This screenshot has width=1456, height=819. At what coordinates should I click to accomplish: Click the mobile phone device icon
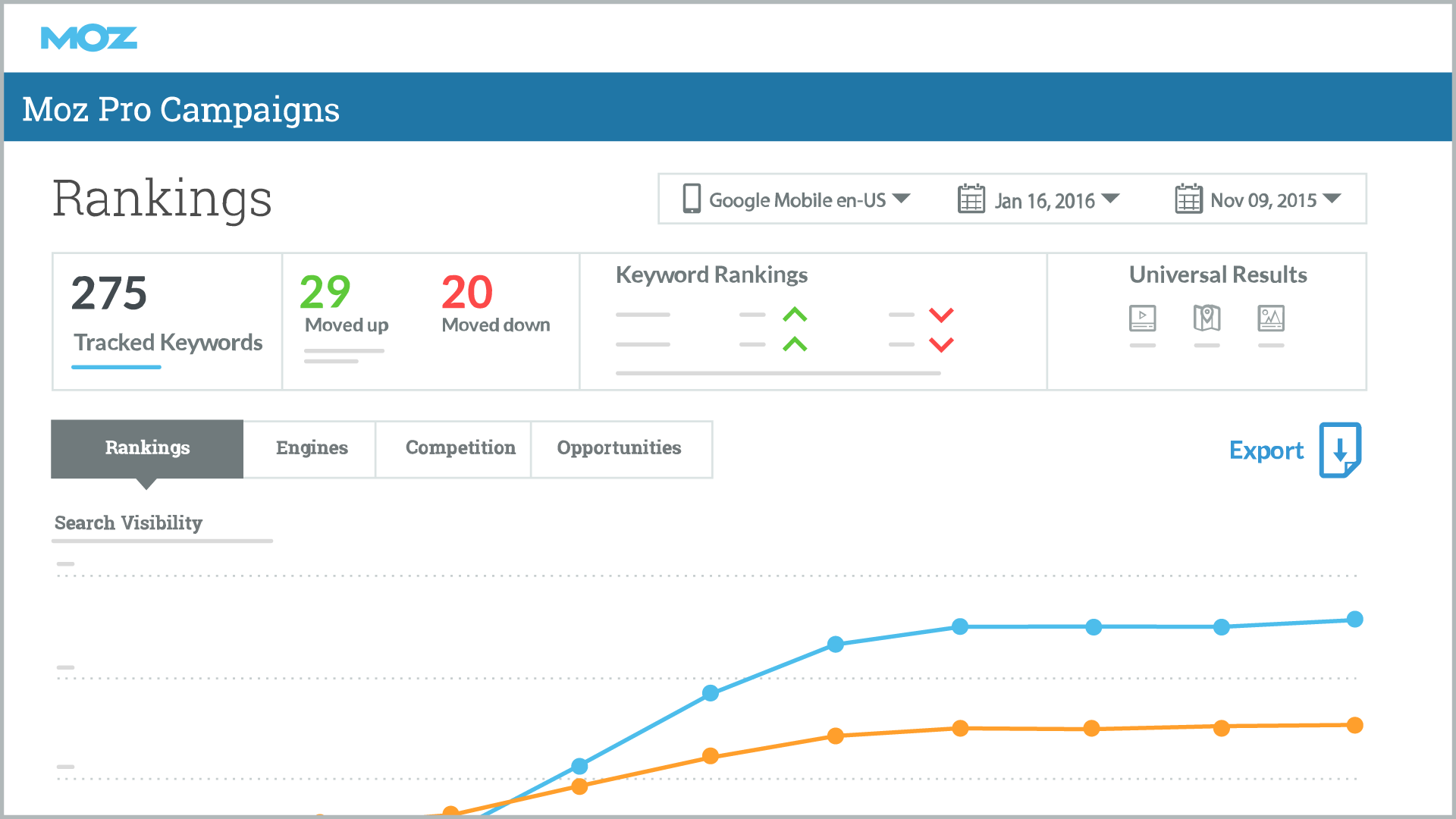point(691,199)
